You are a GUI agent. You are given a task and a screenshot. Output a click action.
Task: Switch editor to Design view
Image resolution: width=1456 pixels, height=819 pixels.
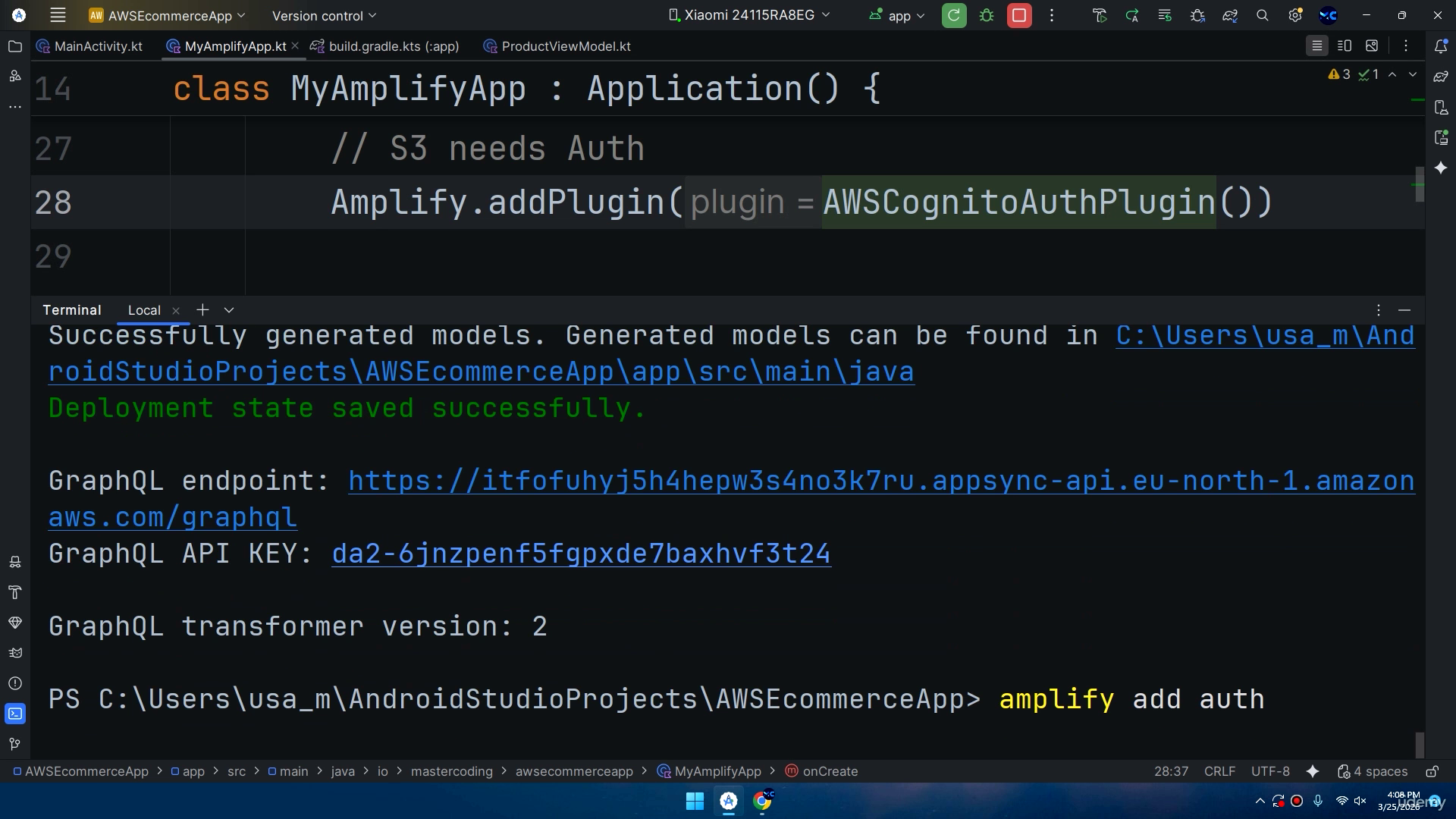click(1372, 46)
